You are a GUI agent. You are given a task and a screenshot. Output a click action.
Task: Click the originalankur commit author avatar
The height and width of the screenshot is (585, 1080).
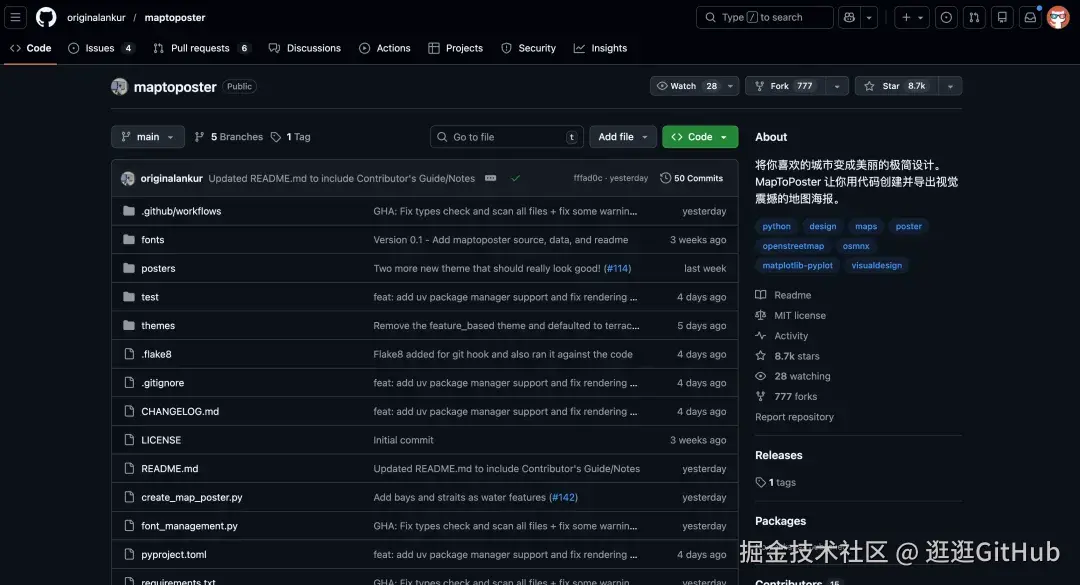[x=127, y=178]
